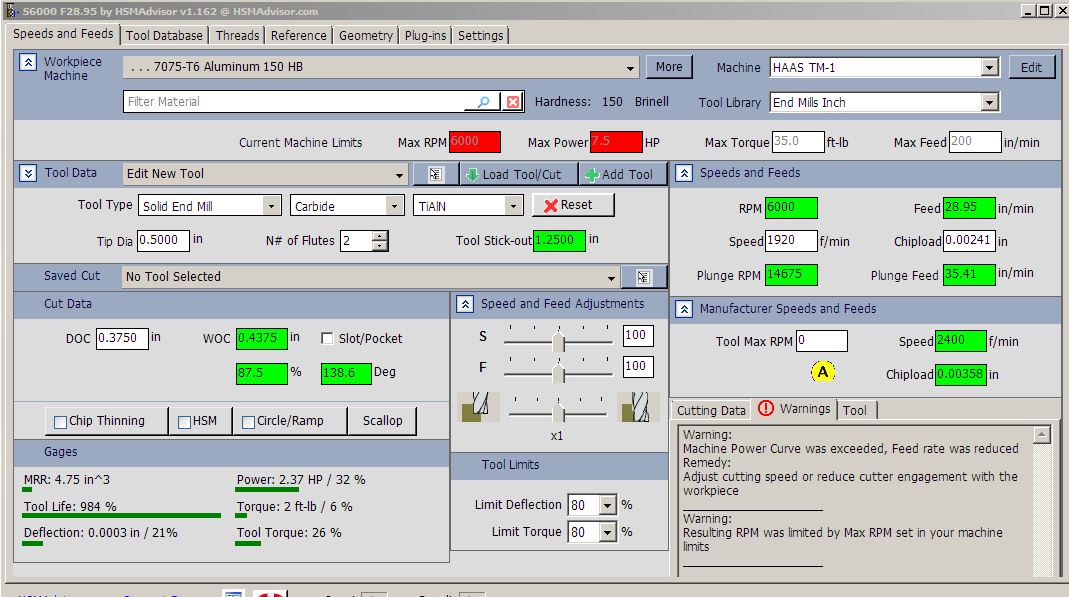Viewport: 1069px width, 597px height.
Task: Collapse the Speed and Feed Adjustments panel
Action: pyautogui.click(x=464, y=304)
